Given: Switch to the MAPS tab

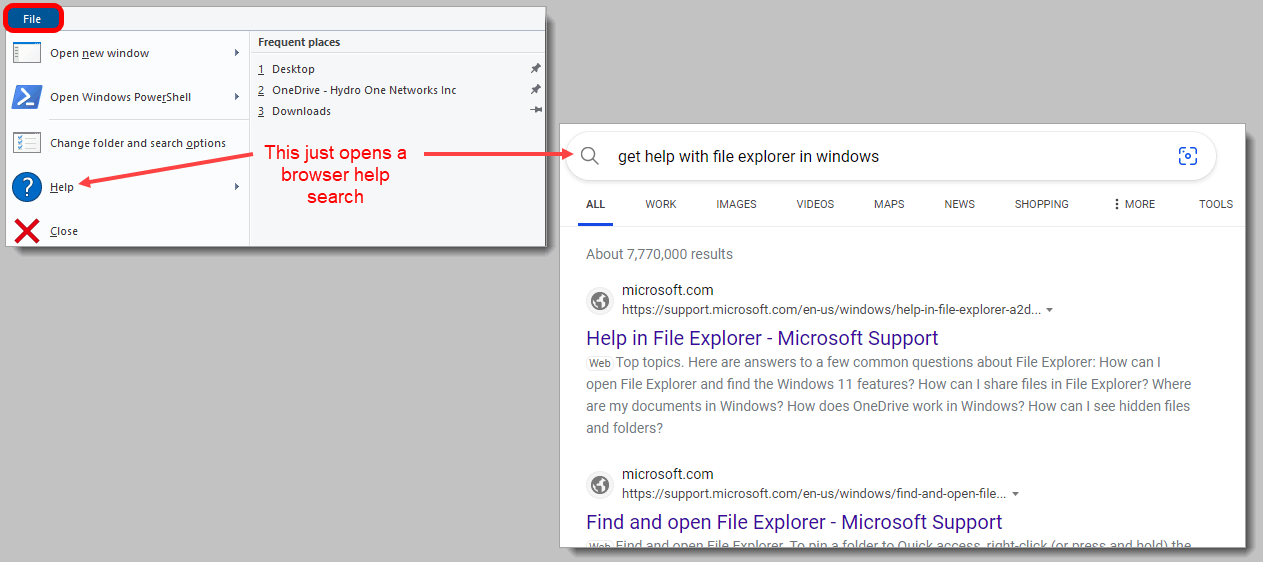Looking at the screenshot, I should pos(889,204).
